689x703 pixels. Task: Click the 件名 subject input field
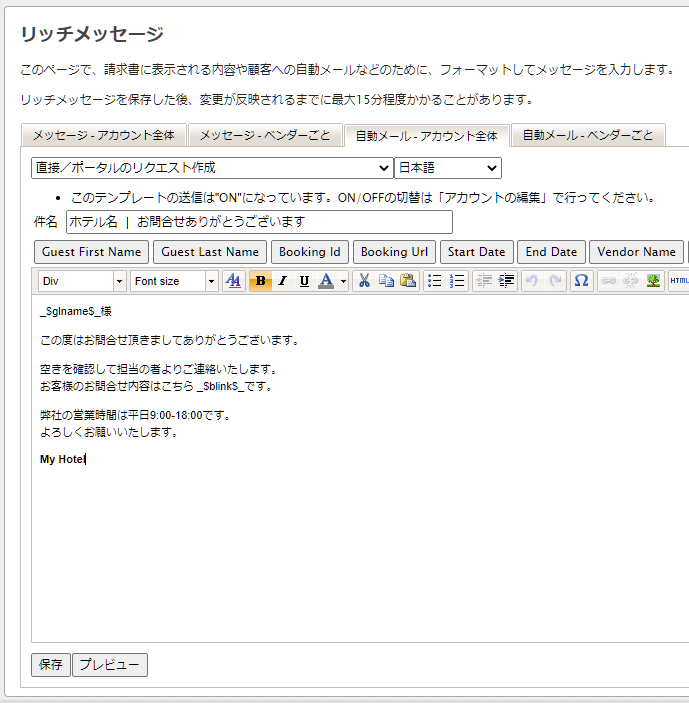point(259,222)
